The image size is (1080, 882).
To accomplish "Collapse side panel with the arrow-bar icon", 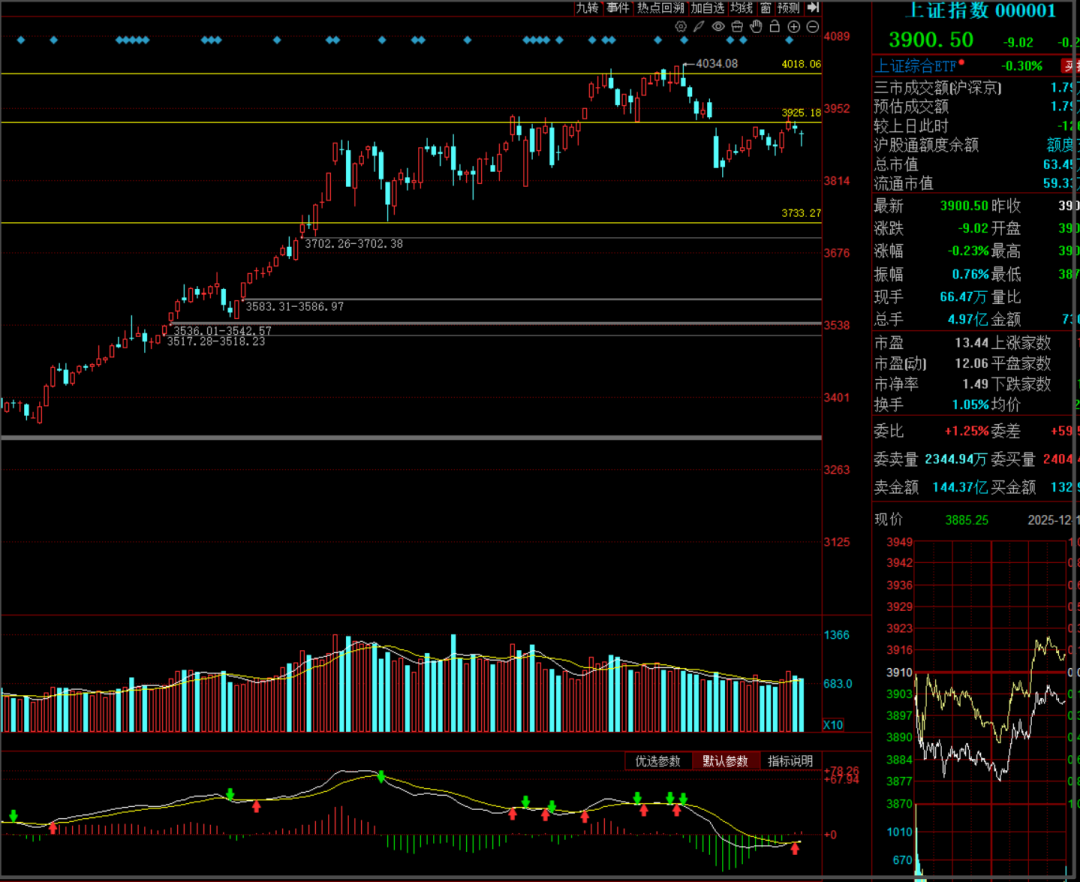I will coord(813,8).
